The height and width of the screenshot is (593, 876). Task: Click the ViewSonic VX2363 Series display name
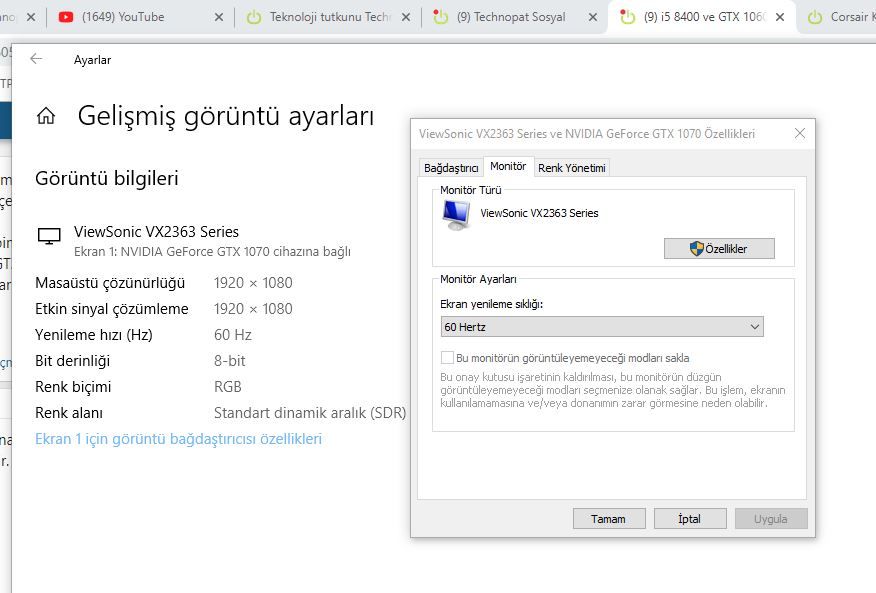point(156,231)
